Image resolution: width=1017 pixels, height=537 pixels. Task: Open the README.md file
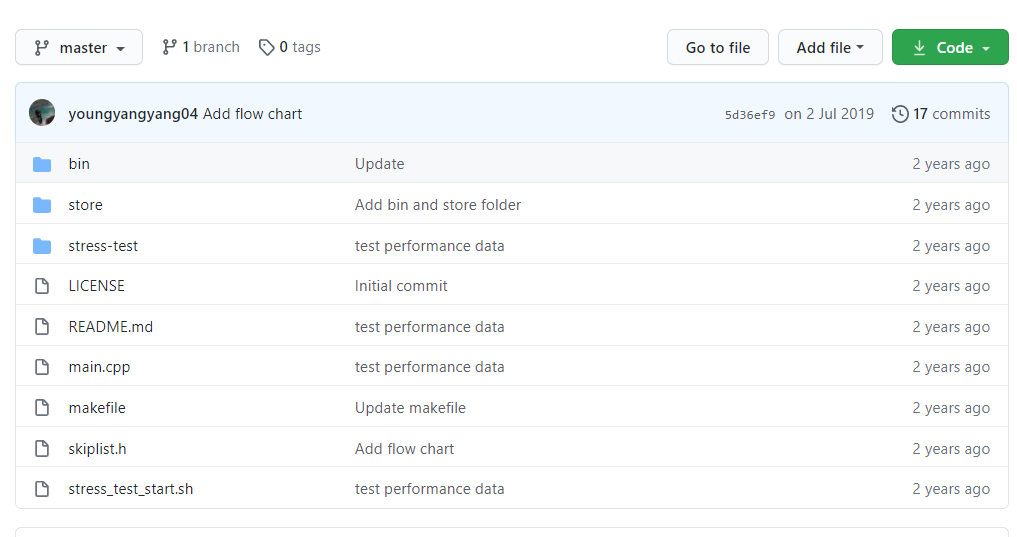(111, 327)
